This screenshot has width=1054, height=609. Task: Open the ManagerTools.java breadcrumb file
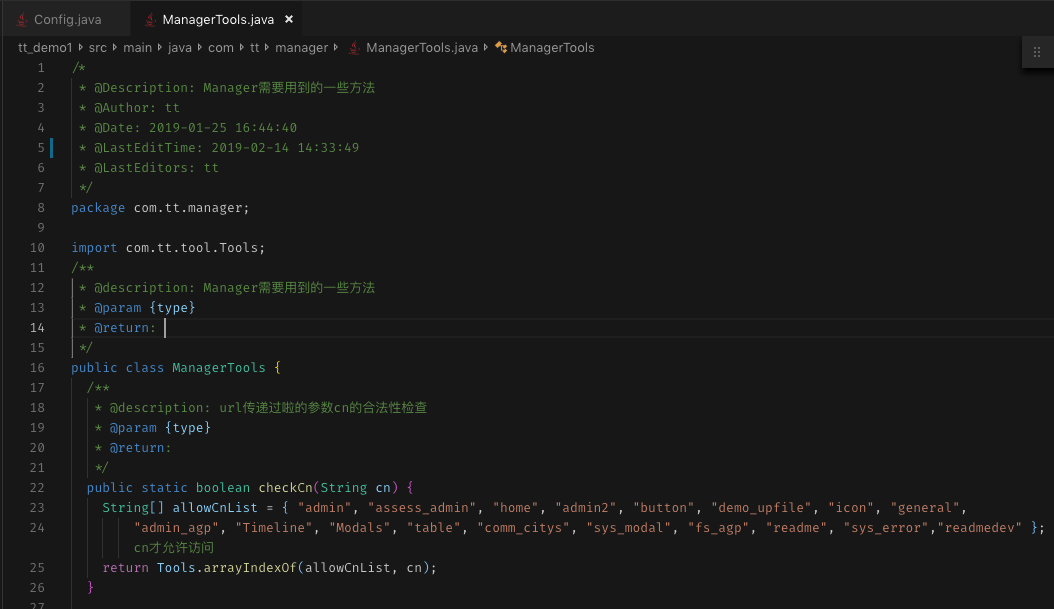click(x=421, y=48)
